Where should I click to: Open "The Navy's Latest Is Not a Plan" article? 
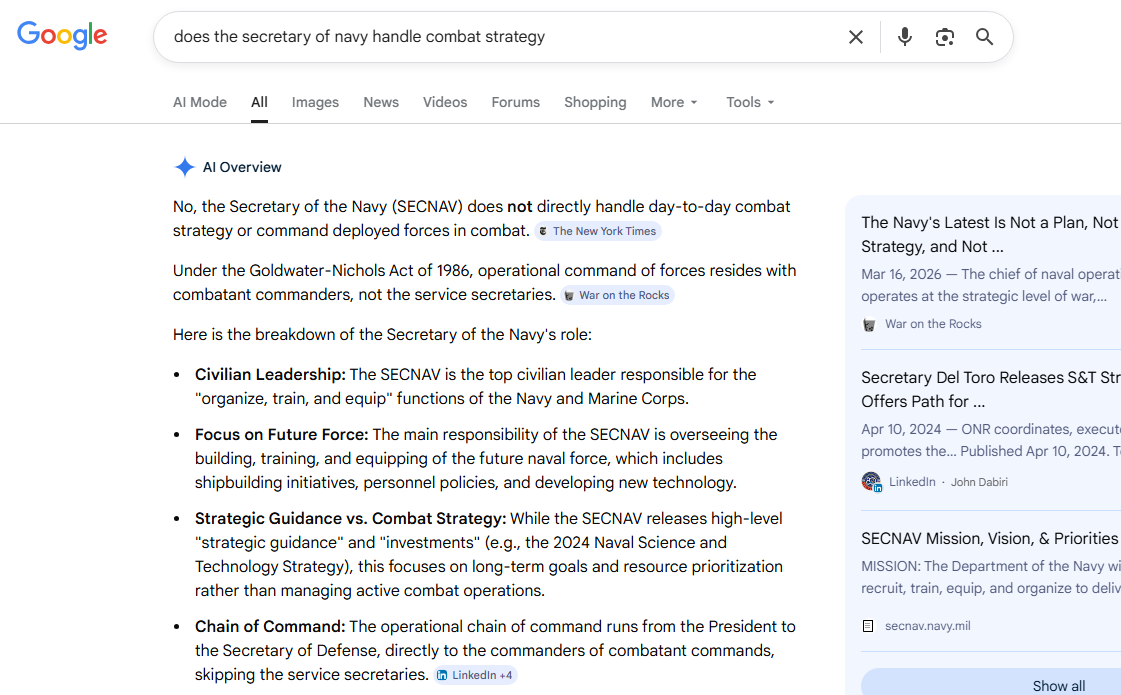click(x=988, y=234)
